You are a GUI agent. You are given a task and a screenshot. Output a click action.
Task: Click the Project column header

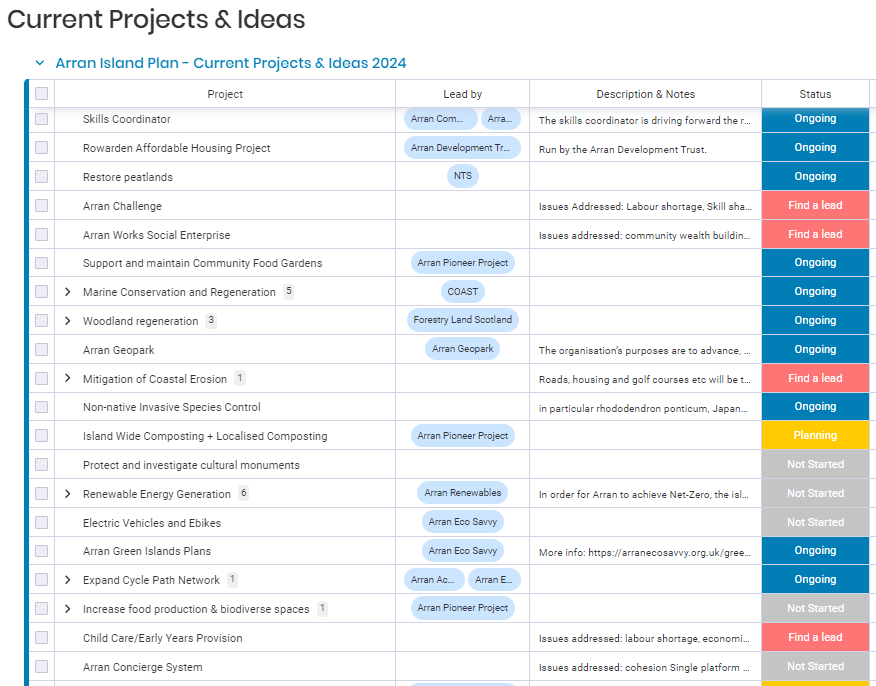(x=225, y=94)
